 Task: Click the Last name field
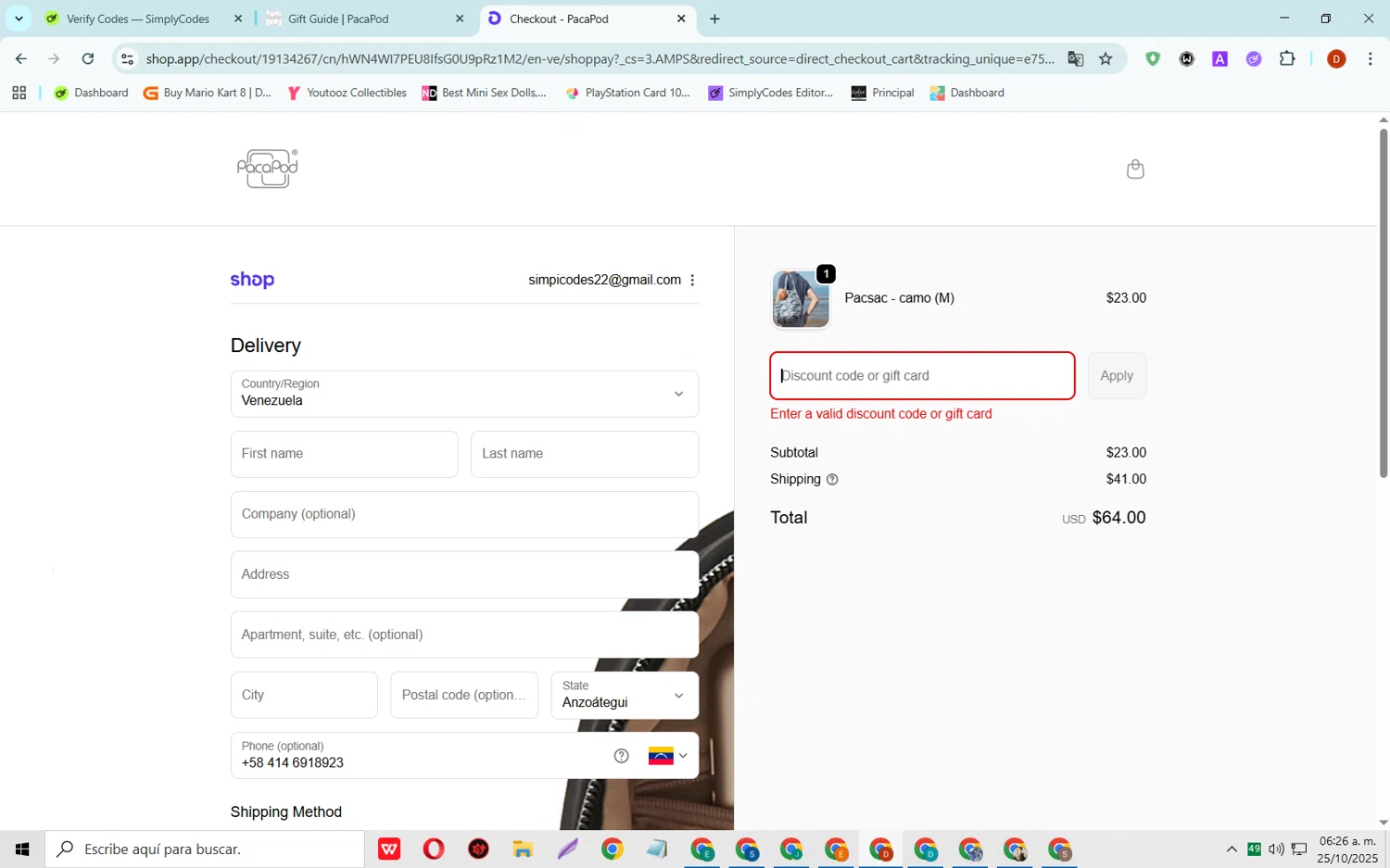pos(585,454)
